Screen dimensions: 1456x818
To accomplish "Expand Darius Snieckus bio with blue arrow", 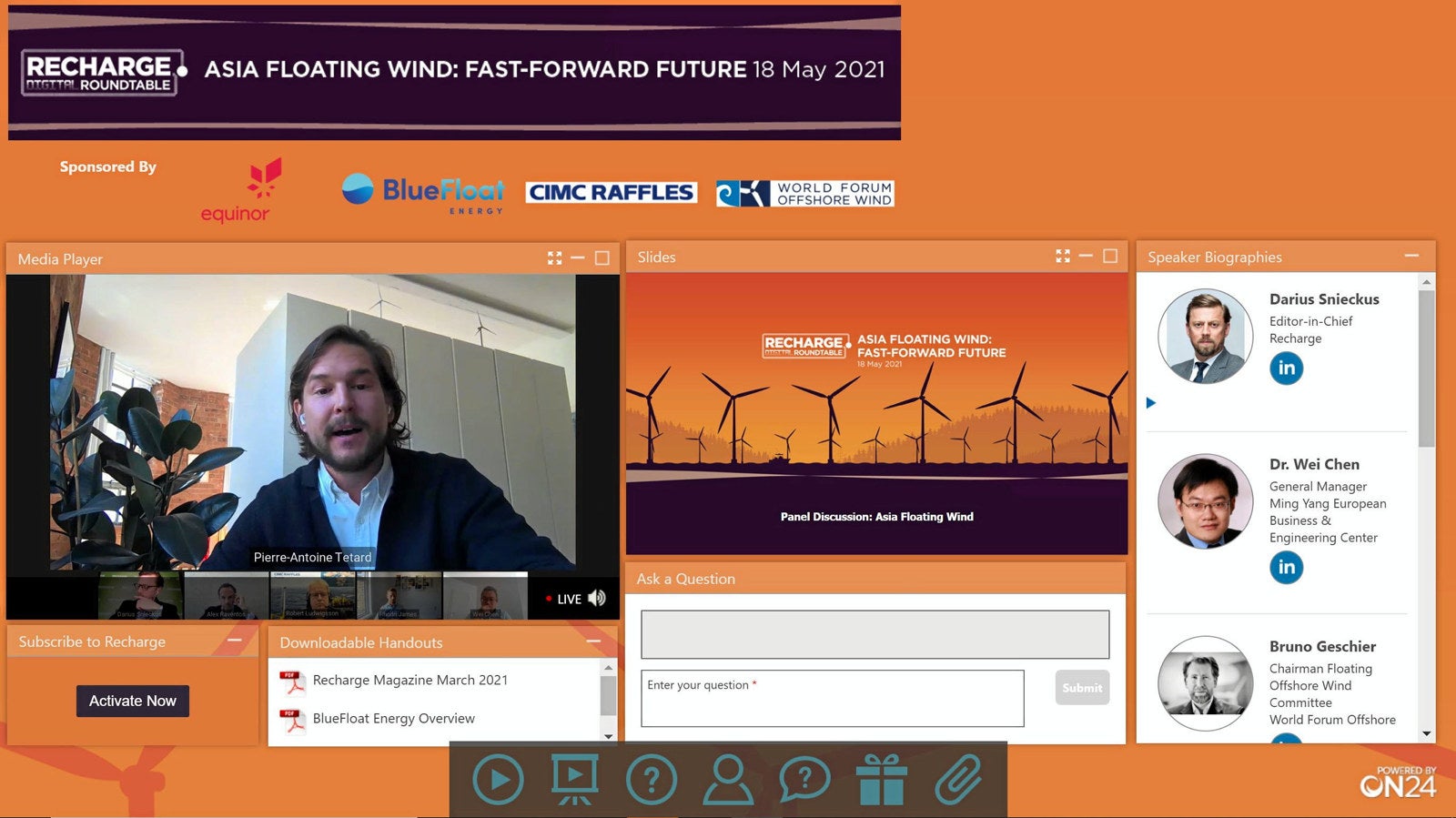I will tap(1151, 403).
